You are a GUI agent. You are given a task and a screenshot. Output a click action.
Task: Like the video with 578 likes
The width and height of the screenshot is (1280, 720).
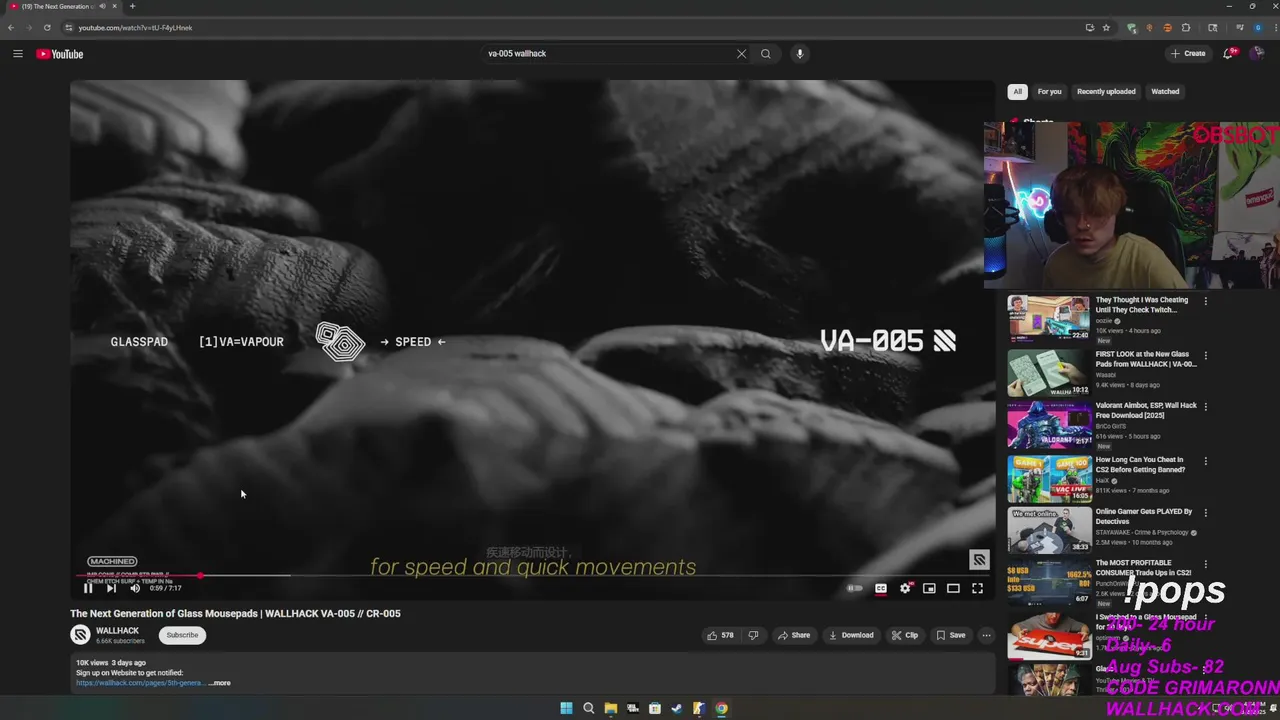point(720,635)
